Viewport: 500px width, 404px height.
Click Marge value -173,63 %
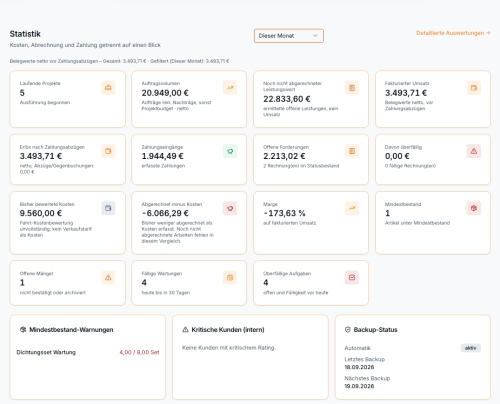coord(284,213)
